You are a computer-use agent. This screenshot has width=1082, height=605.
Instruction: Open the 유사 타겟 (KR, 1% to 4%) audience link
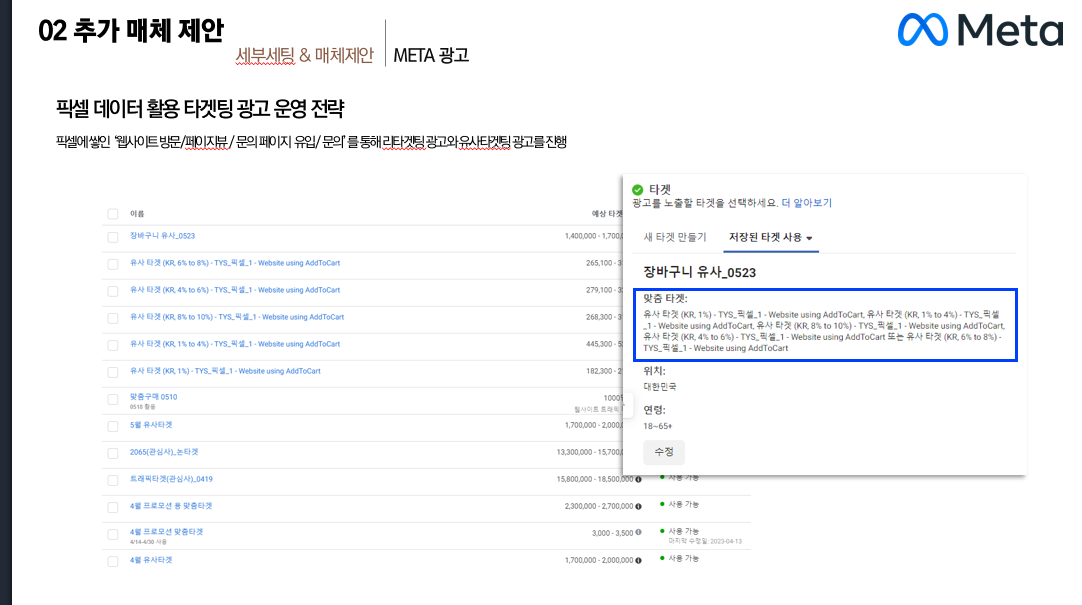pos(235,344)
